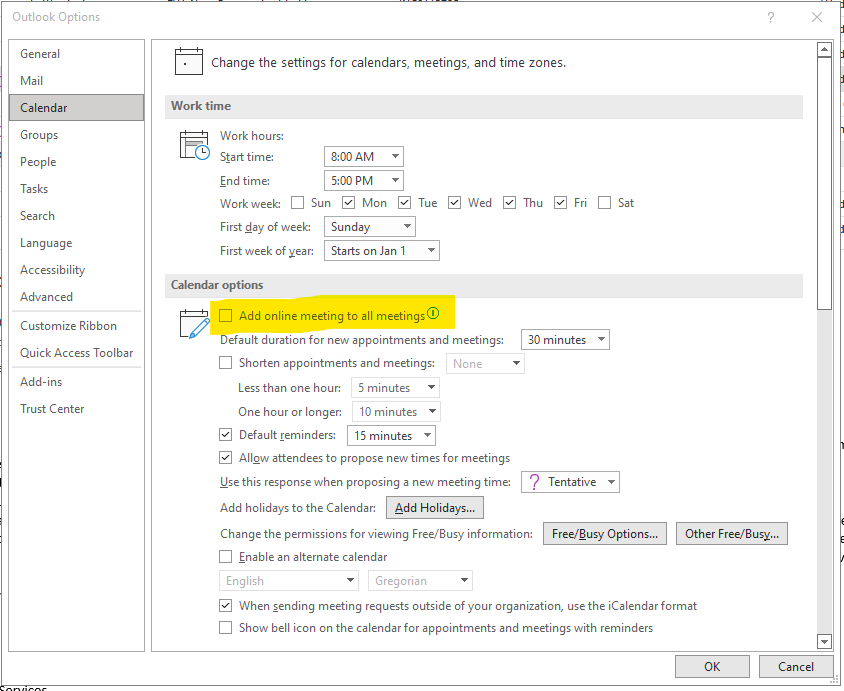844x691 pixels.
Task: Click the scrollbar up arrow
Action: (824, 47)
